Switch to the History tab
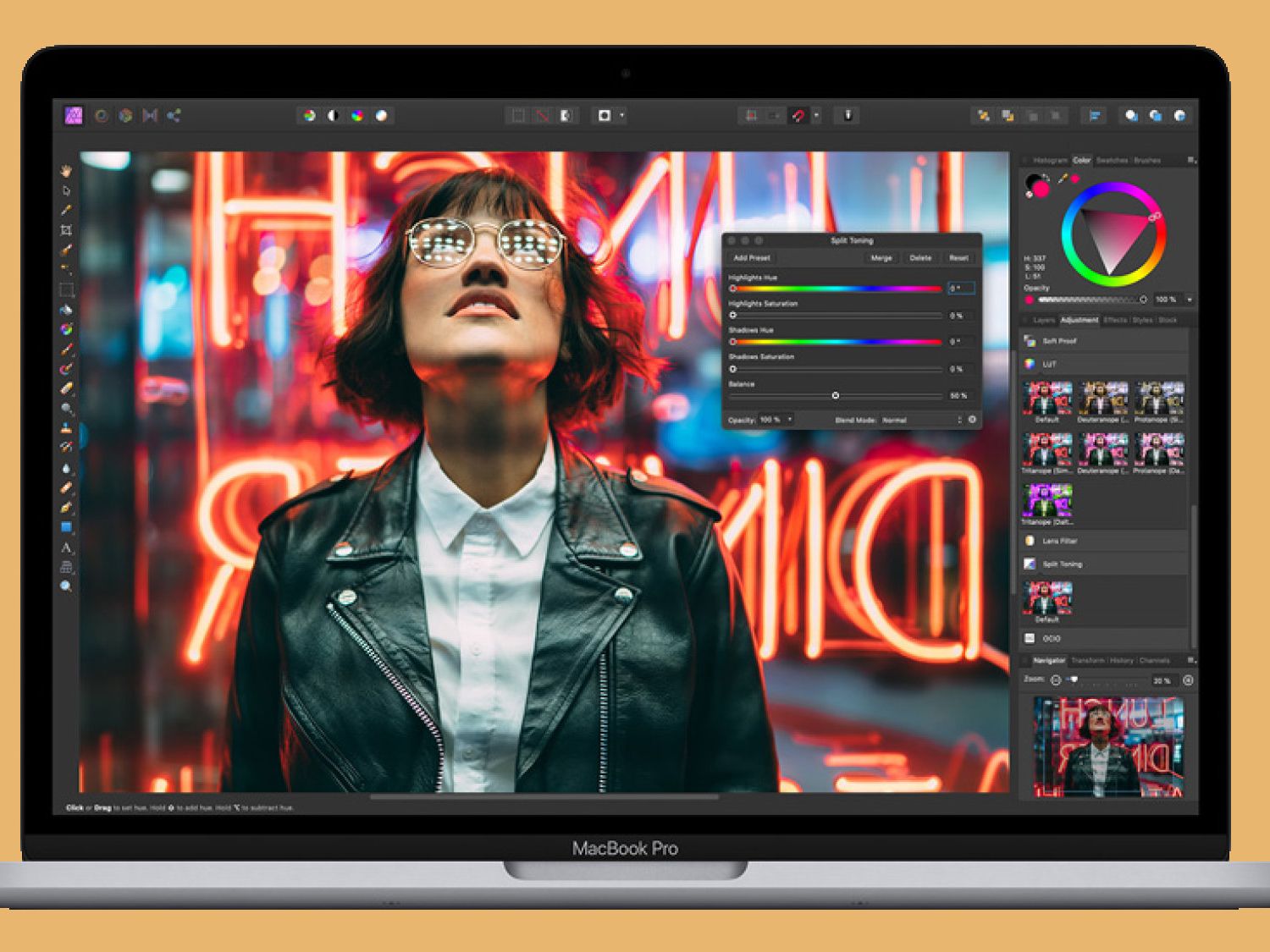1270x952 pixels. tap(1121, 660)
